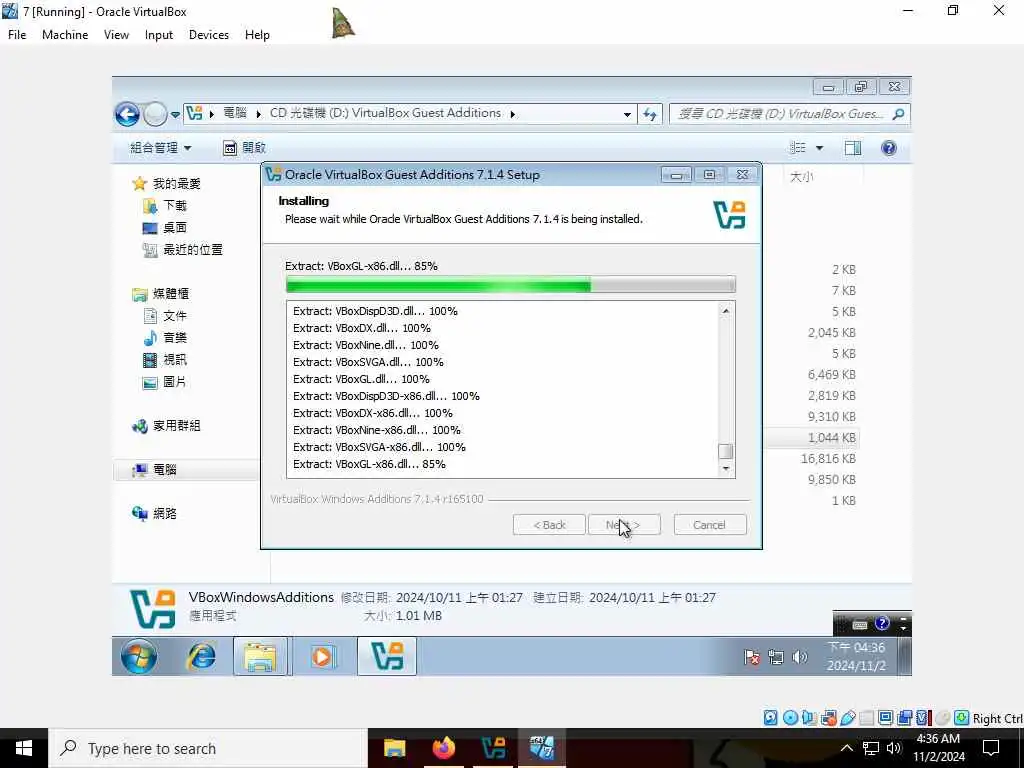
Task: Click the Action Center flag tray icon
Action: (752, 657)
